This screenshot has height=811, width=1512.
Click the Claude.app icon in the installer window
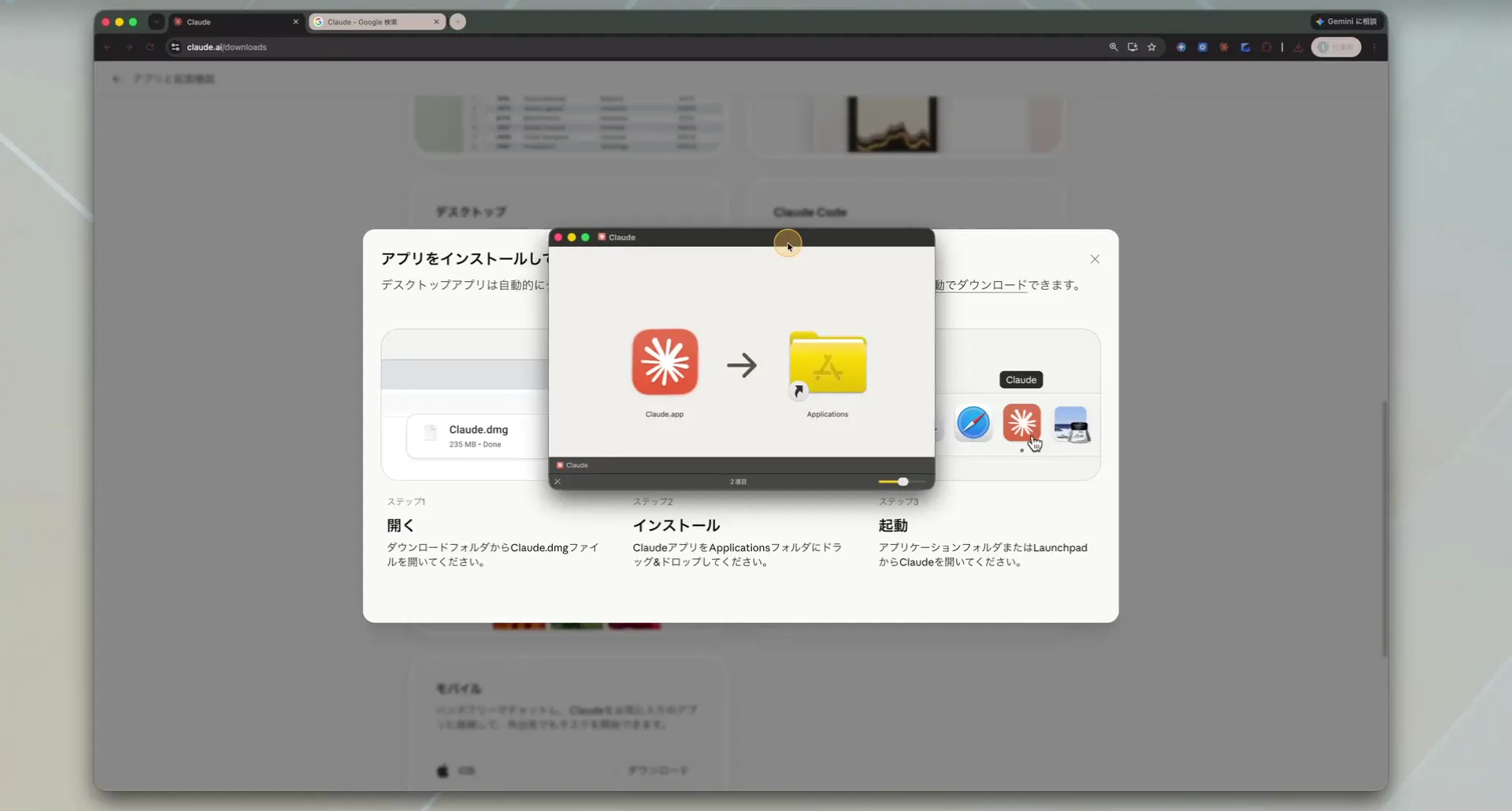[665, 362]
